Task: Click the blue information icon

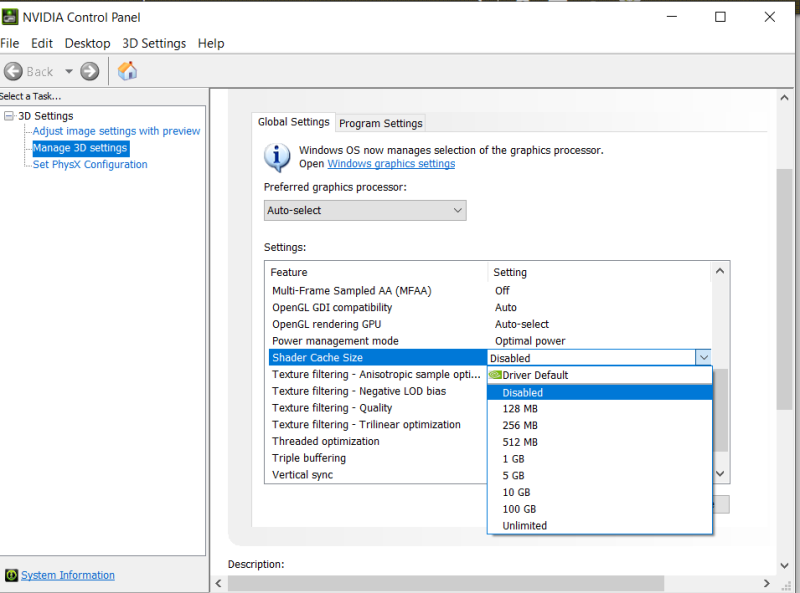Action: click(x=277, y=157)
